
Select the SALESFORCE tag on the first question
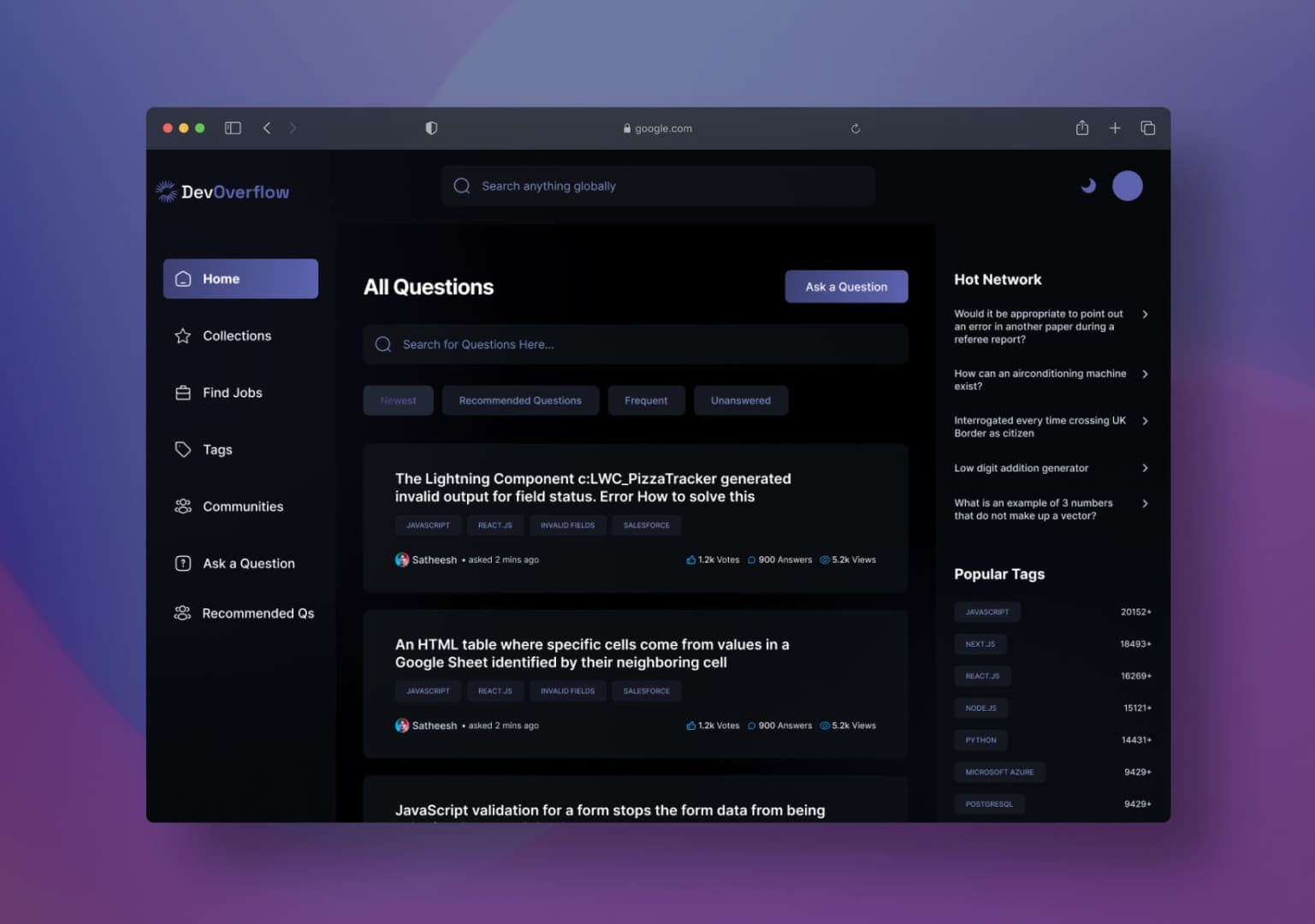click(646, 524)
